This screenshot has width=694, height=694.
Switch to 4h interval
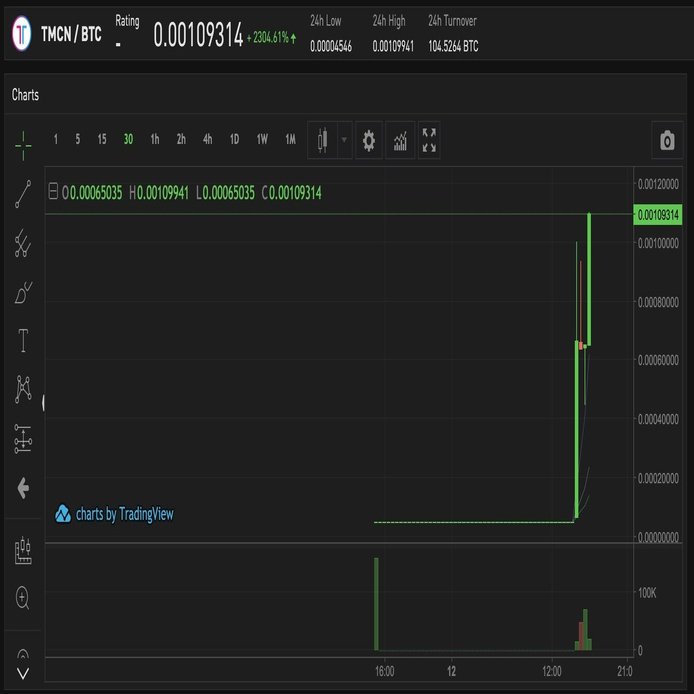[208, 139]
